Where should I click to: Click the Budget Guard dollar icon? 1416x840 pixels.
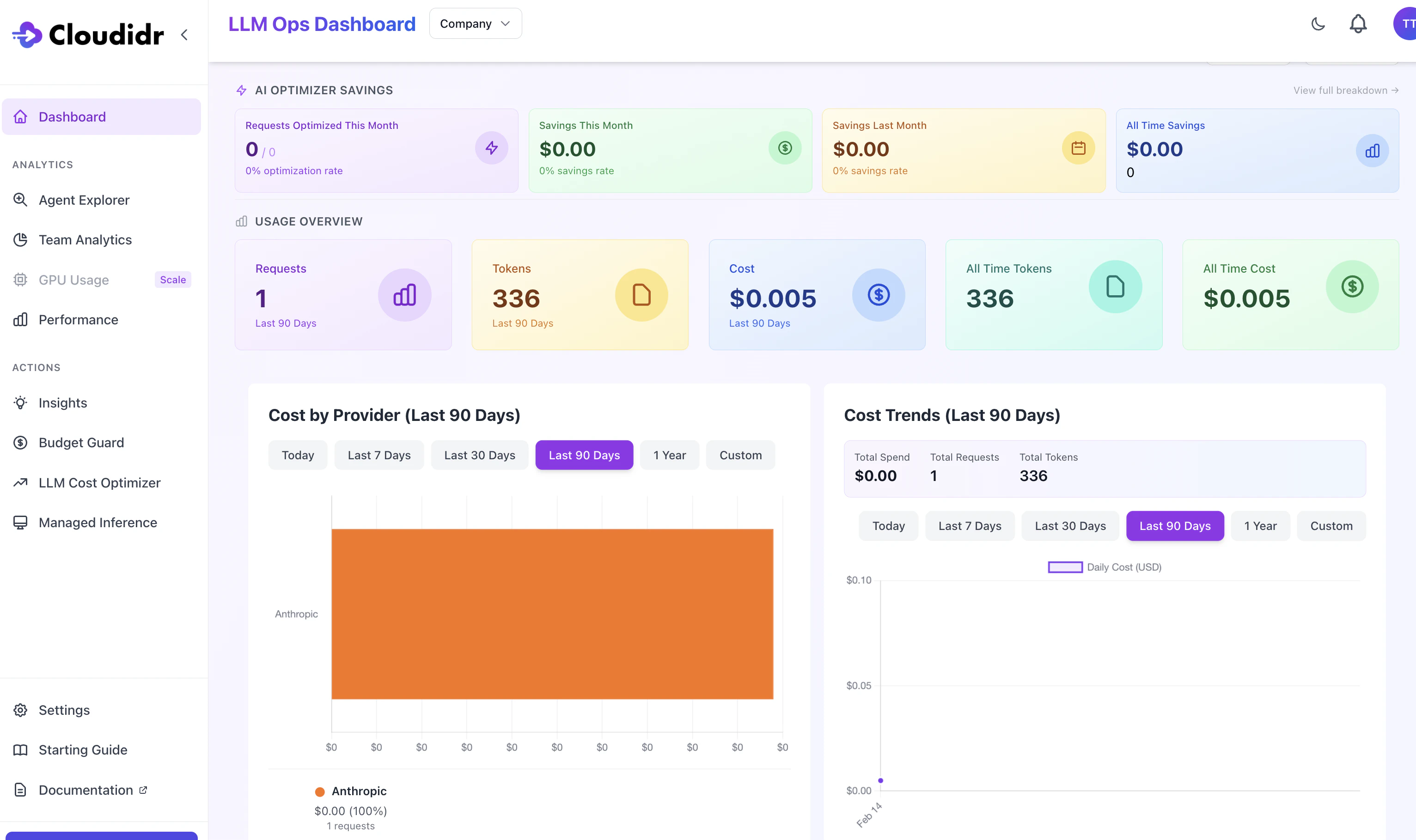pos(20,443)
